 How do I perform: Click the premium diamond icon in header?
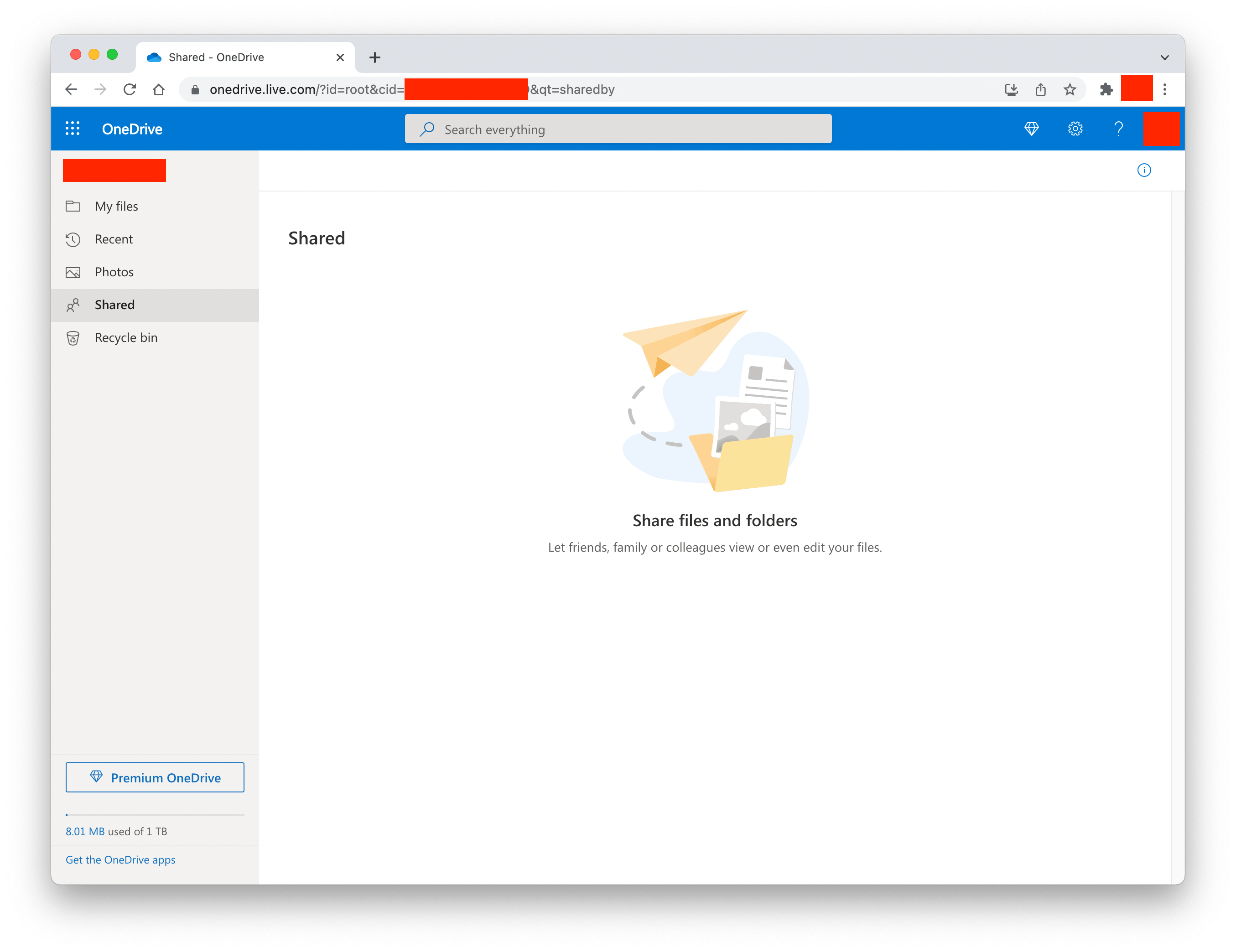[1031, 129]
